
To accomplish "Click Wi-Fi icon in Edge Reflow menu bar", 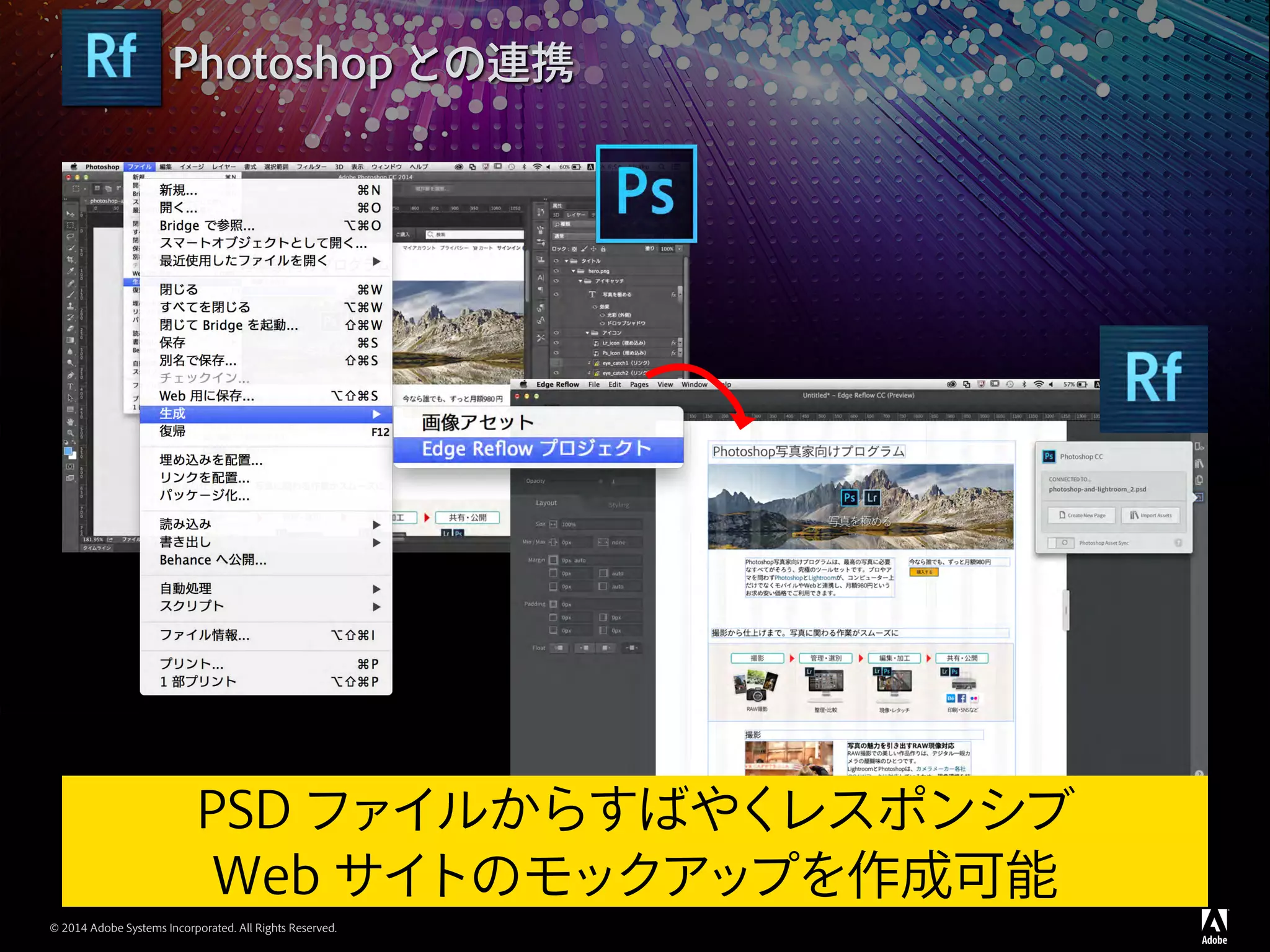I will pyautogui.click(x=1039, y=384).
